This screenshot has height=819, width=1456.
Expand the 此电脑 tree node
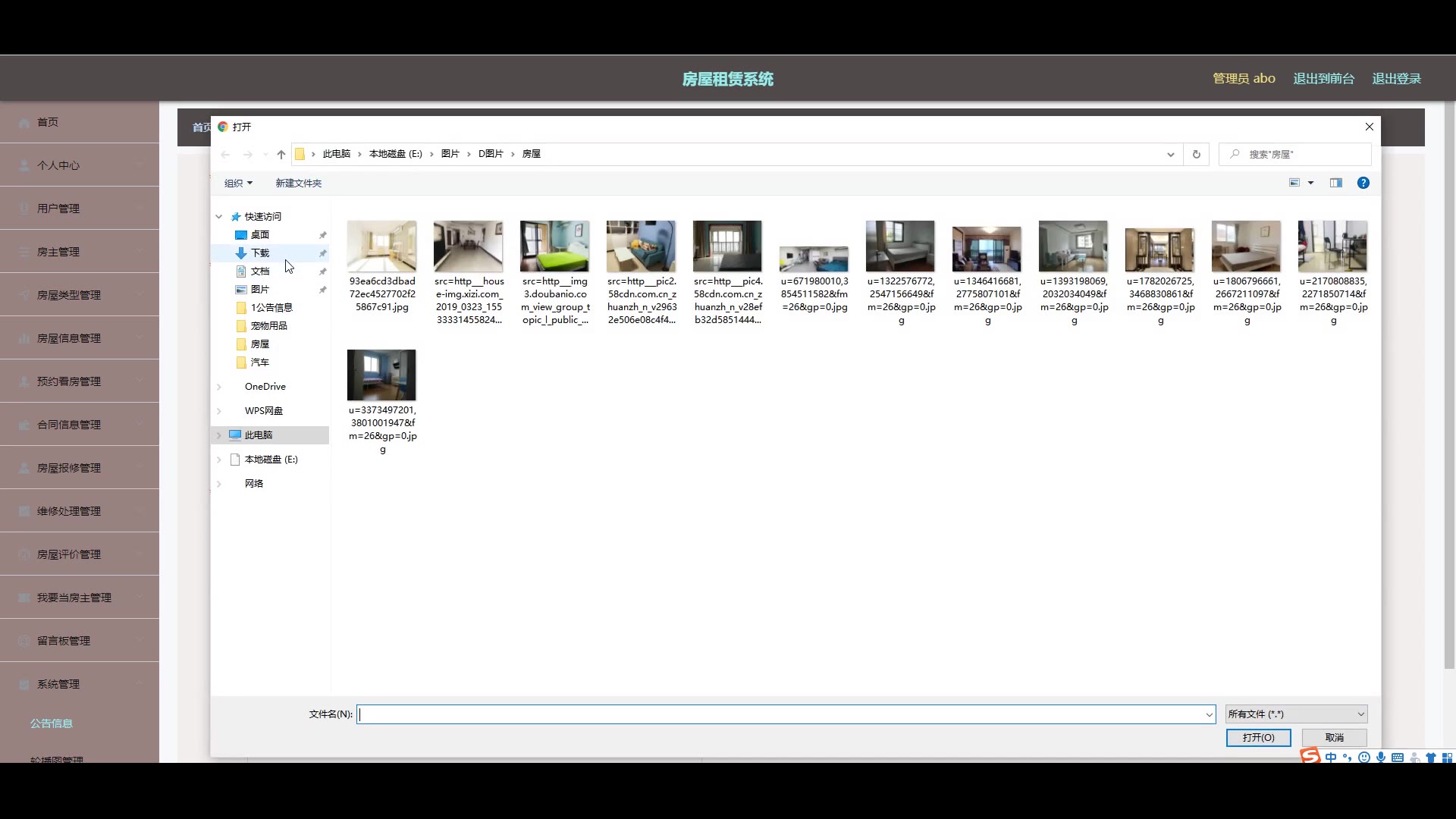pyautogui.click(x=219, y=435)
